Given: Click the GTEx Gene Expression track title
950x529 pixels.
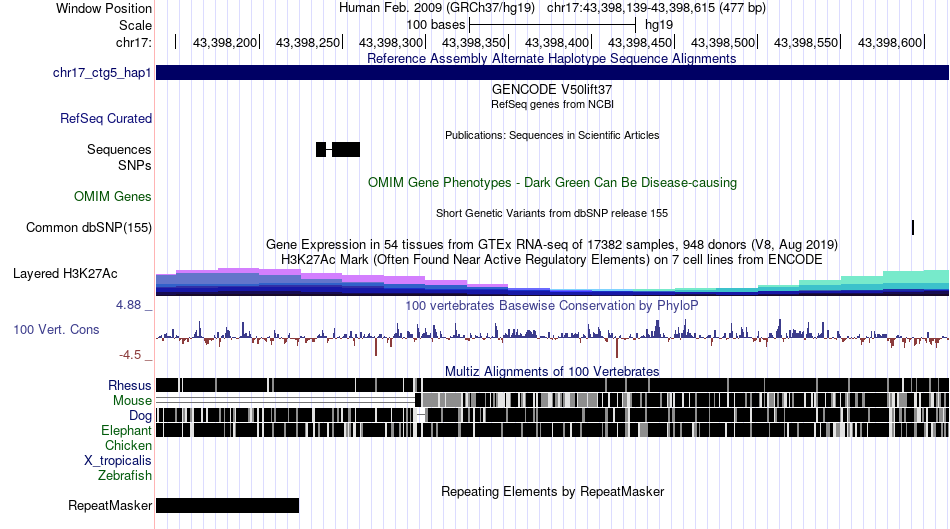Looking at the screenshot, I should 552,245.
